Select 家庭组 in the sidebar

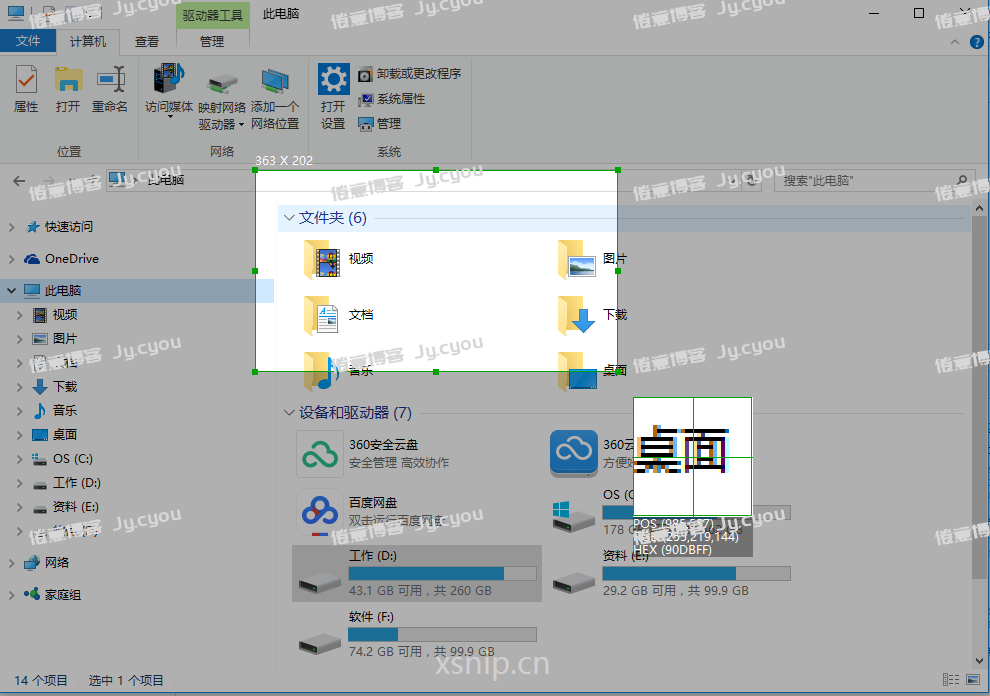pyautogui.click(x=52, y=595)
